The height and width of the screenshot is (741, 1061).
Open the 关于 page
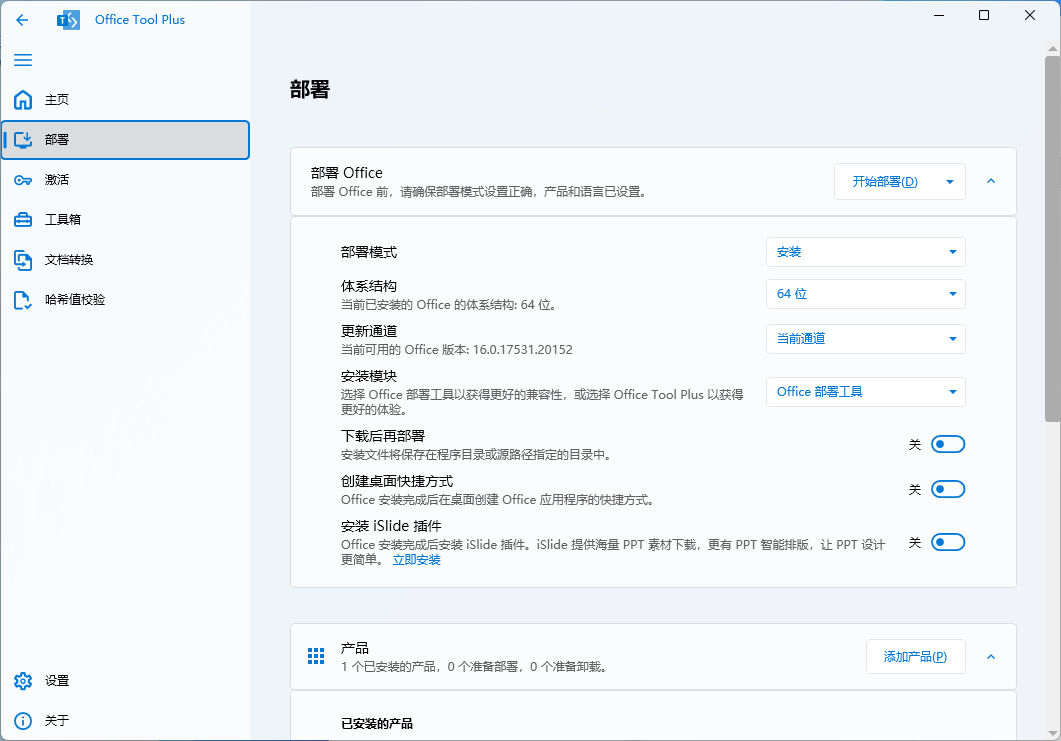pos(125,721)
